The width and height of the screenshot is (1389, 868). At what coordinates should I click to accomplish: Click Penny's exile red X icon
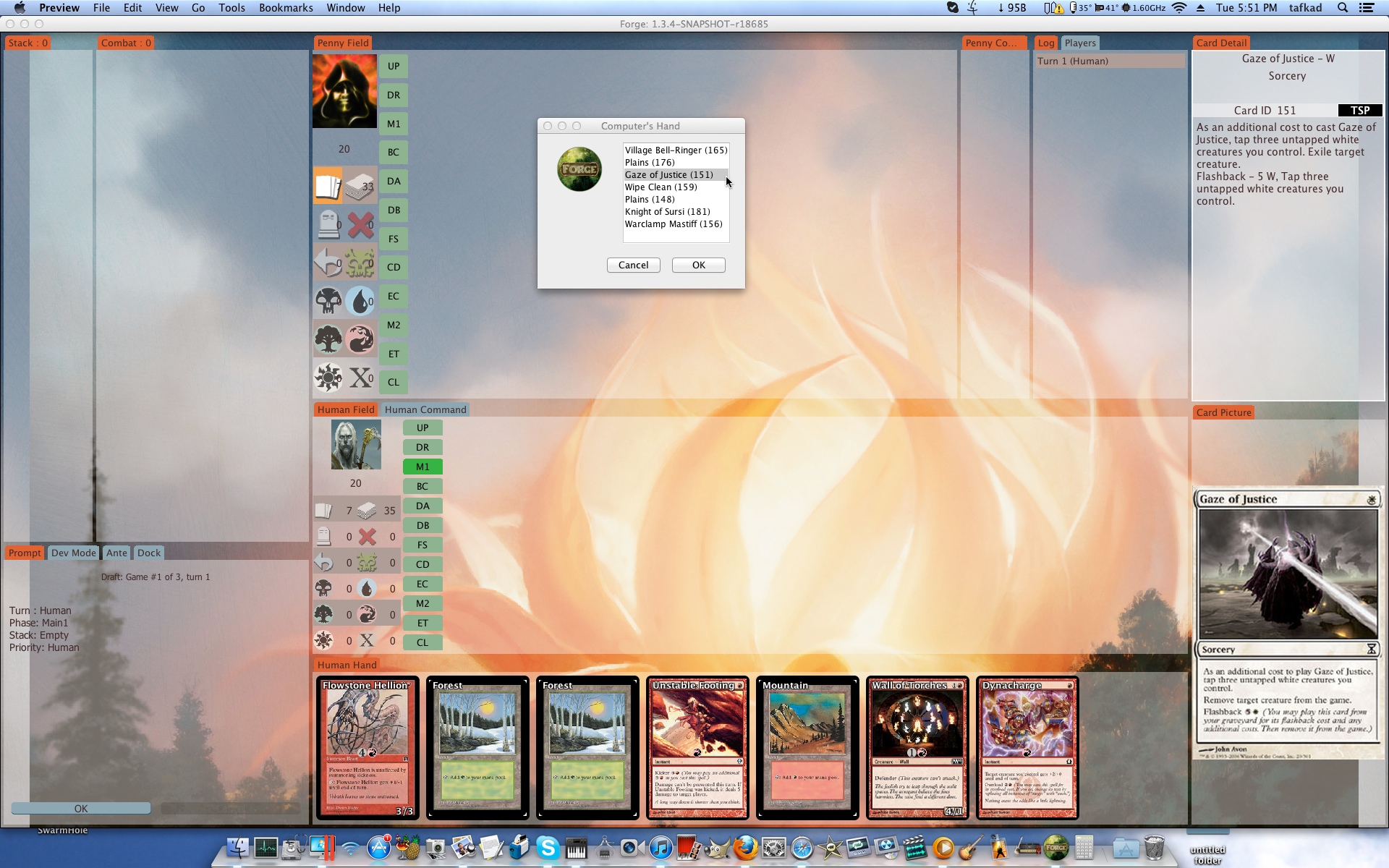[360, 225]
